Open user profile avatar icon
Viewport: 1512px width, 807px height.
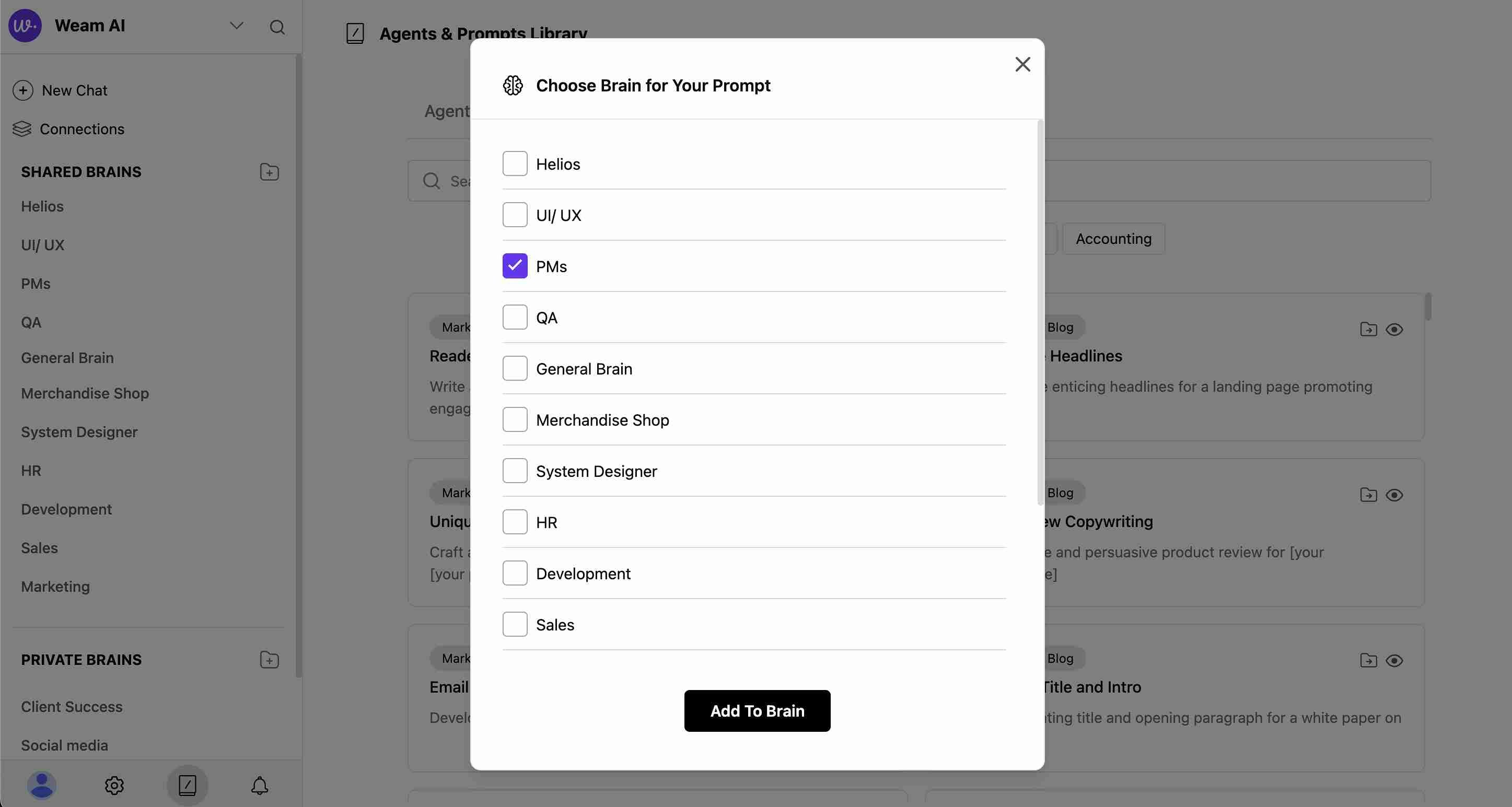(x=42, y=785)
